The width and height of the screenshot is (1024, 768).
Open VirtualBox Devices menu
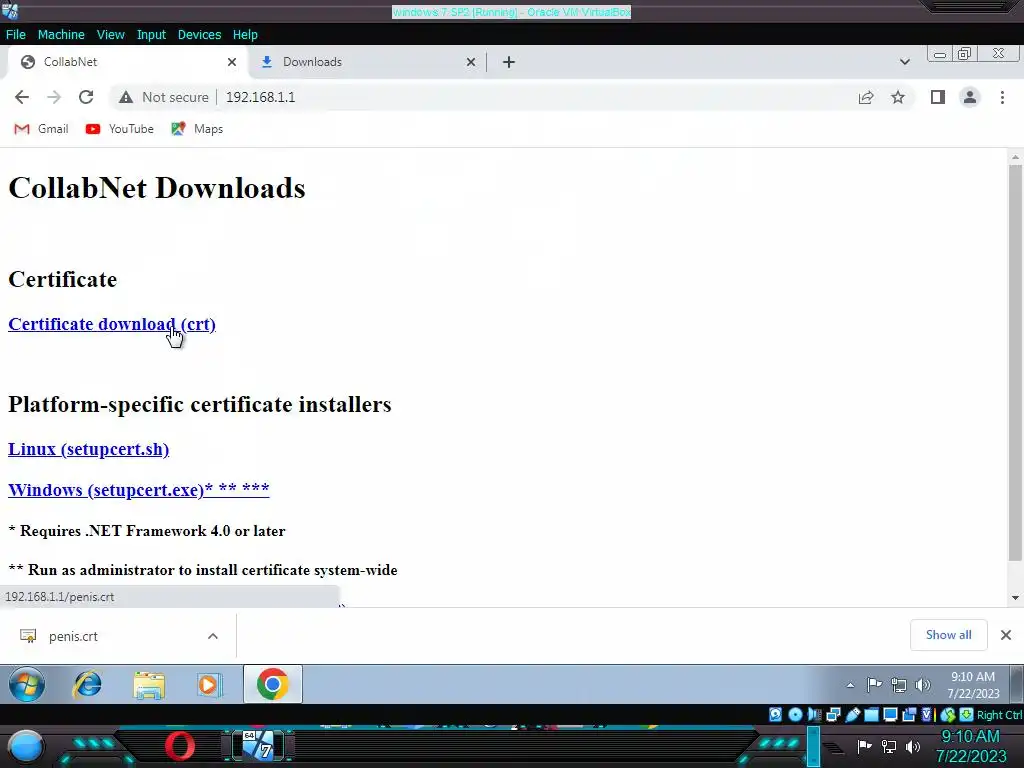point(199,35)
